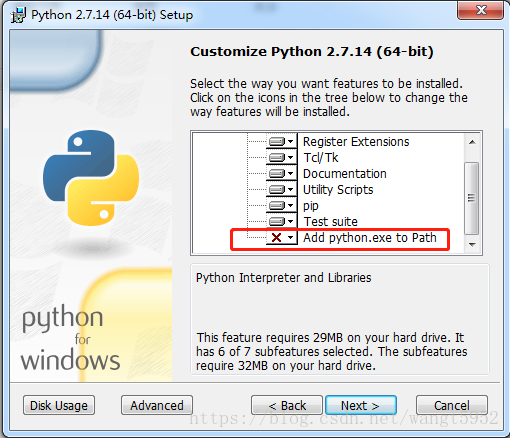Open the Documentation feature install dropdown
Screen dimensions: 510x438
[x=282, y=173]
